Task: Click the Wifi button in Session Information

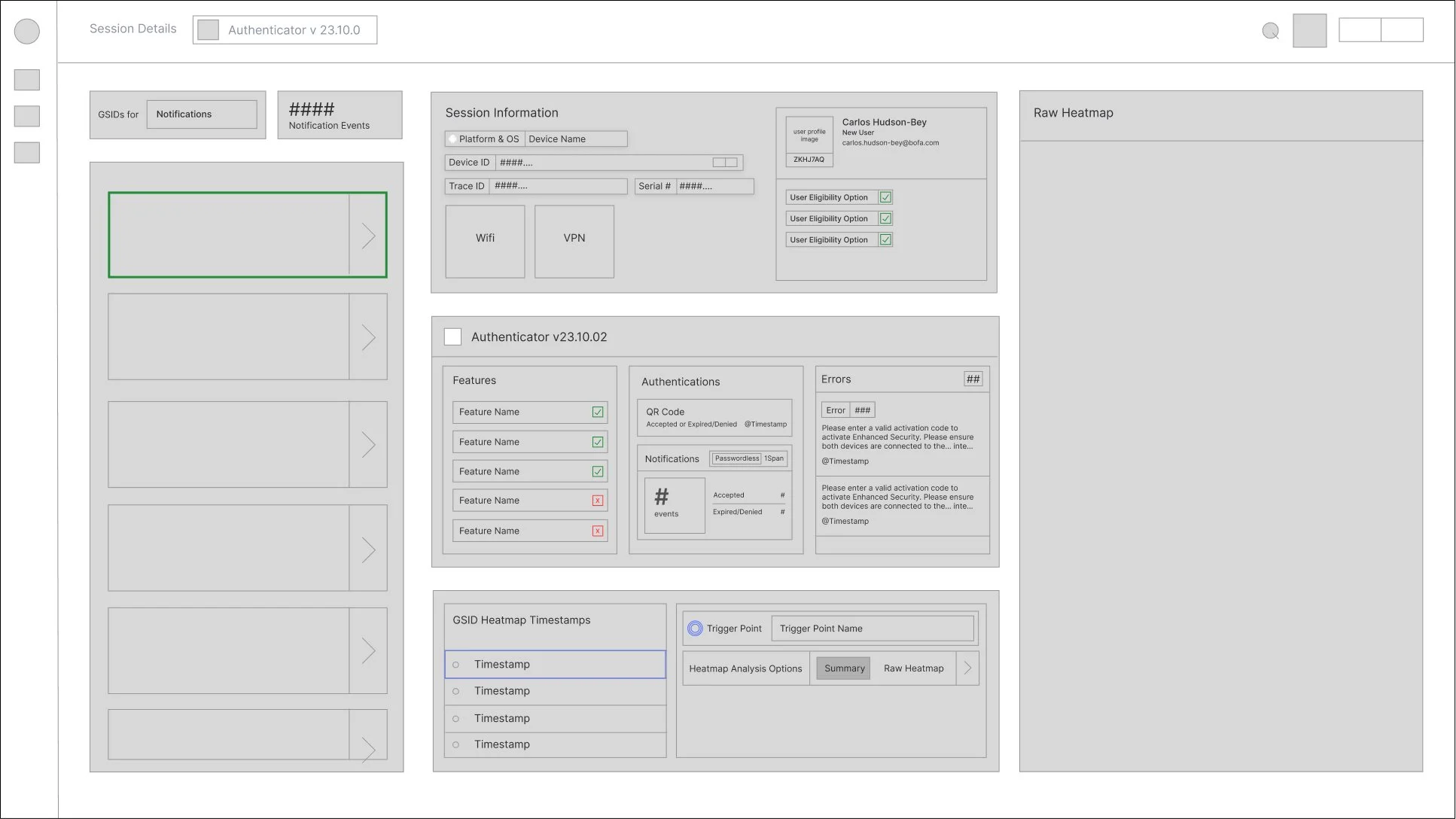Action: pyautogui.click(x=484, y=241)
